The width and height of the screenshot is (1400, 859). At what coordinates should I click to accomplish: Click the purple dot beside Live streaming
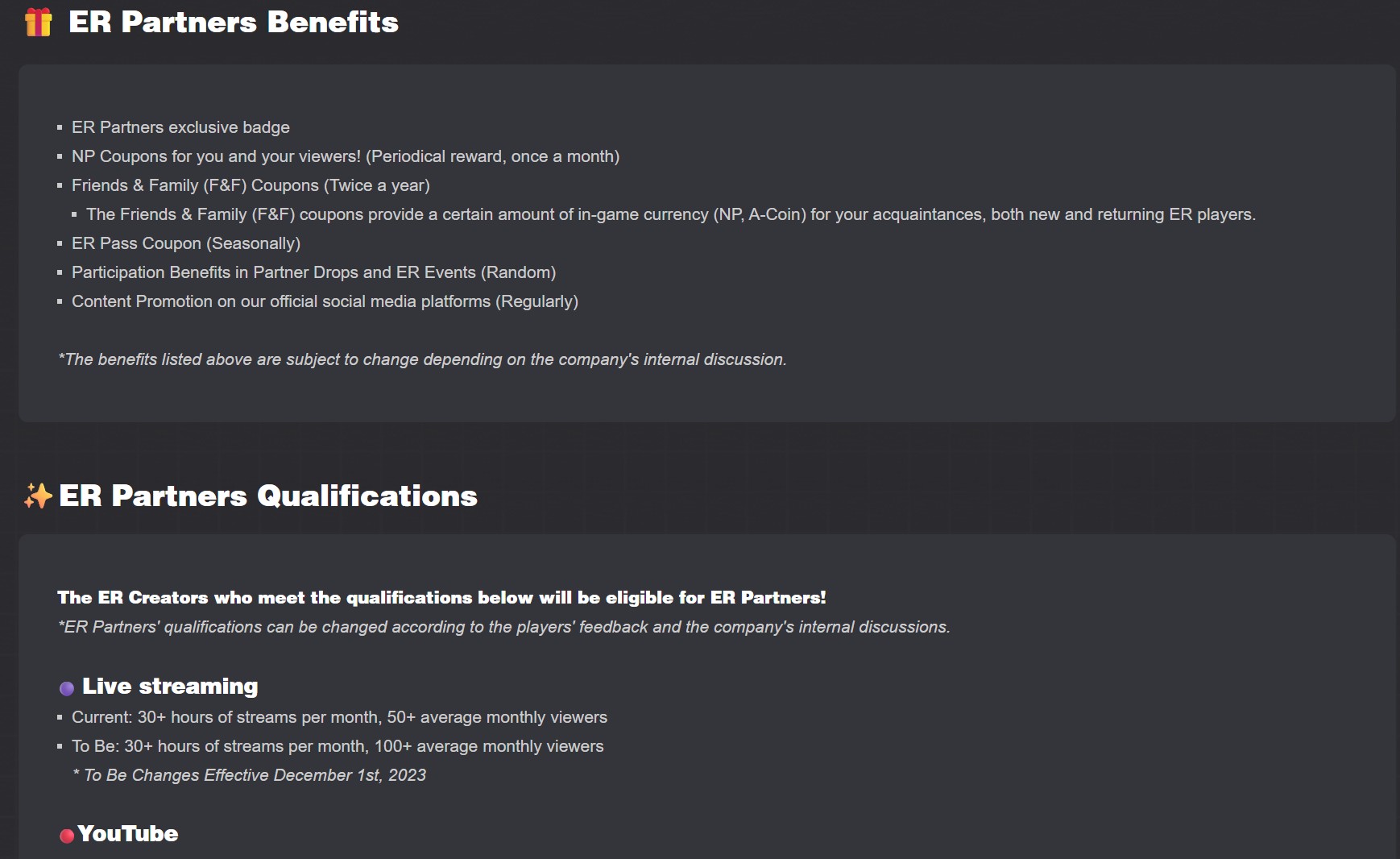pyautogui.click(x=67, y=687)
